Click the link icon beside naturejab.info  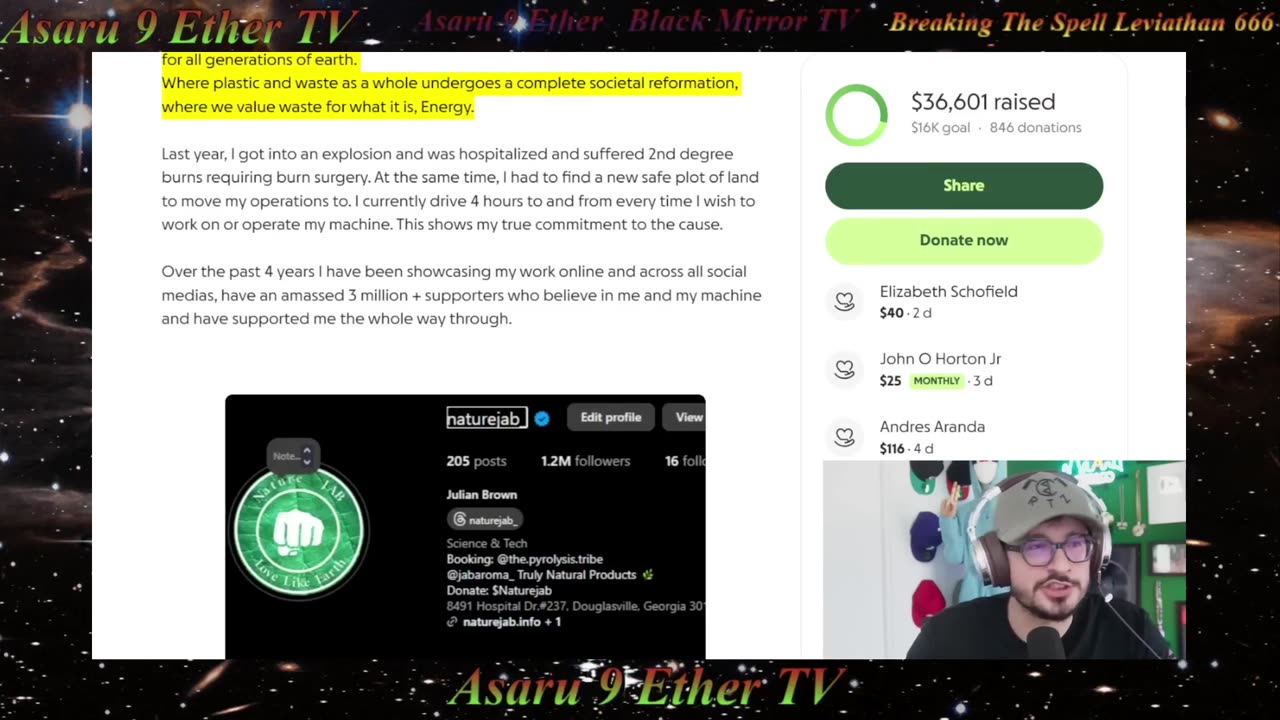(452, 622)
